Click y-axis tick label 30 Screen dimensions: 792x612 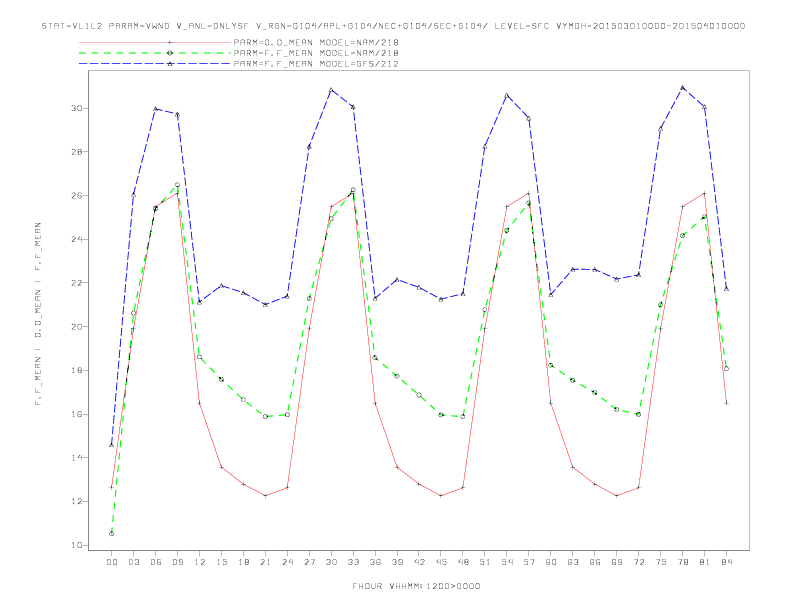(77, 108)
